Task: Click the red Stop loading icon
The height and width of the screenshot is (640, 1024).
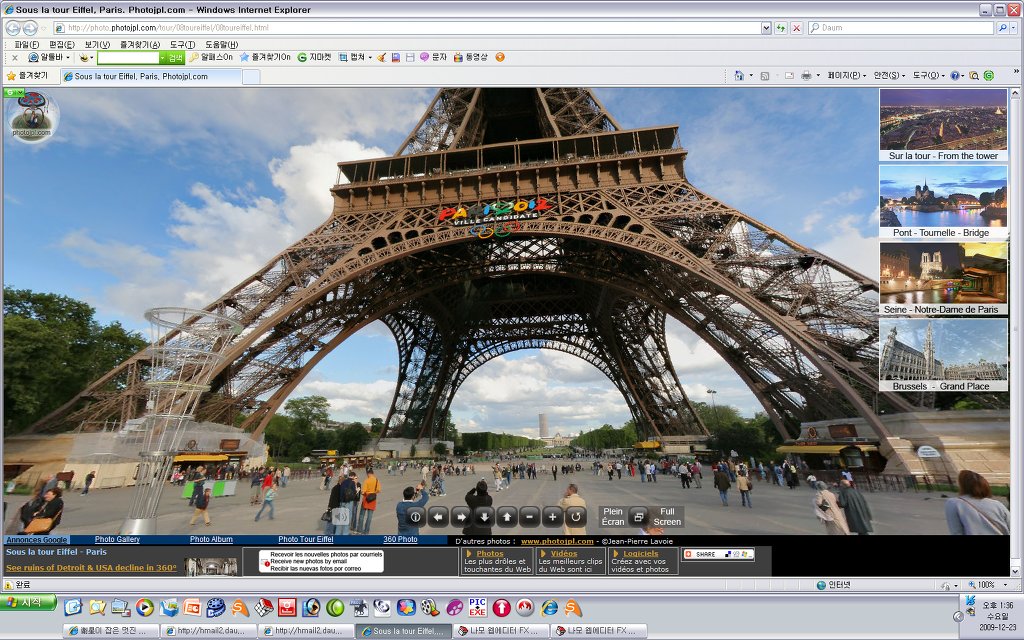Action: click(796, 28)
